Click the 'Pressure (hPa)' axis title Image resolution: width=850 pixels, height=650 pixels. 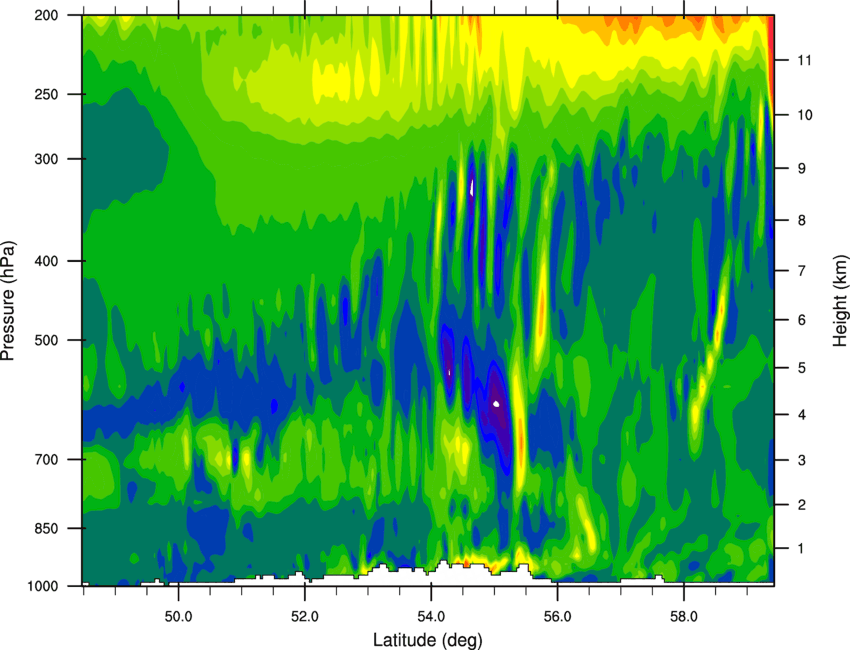8,301
